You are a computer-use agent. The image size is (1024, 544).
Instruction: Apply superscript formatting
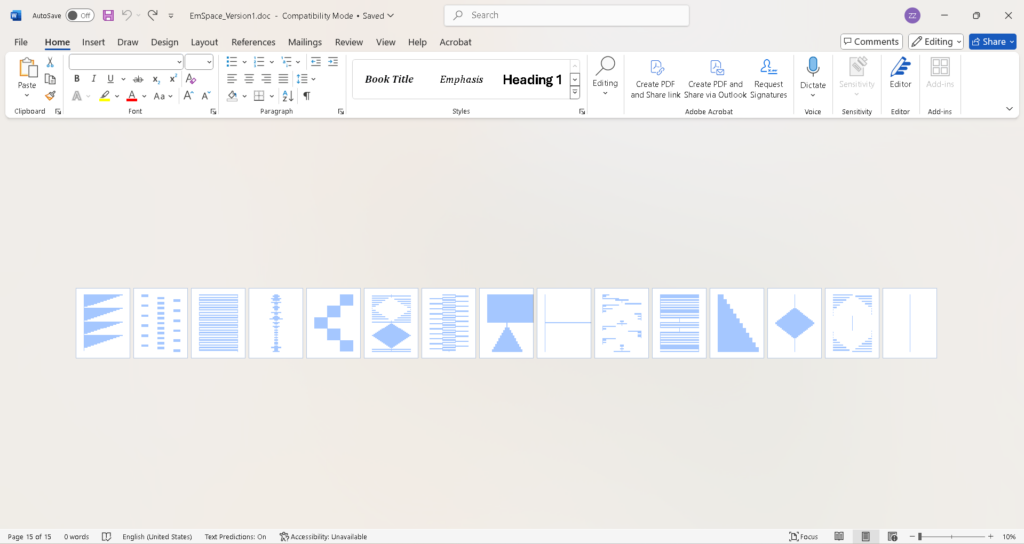[173, 79]
